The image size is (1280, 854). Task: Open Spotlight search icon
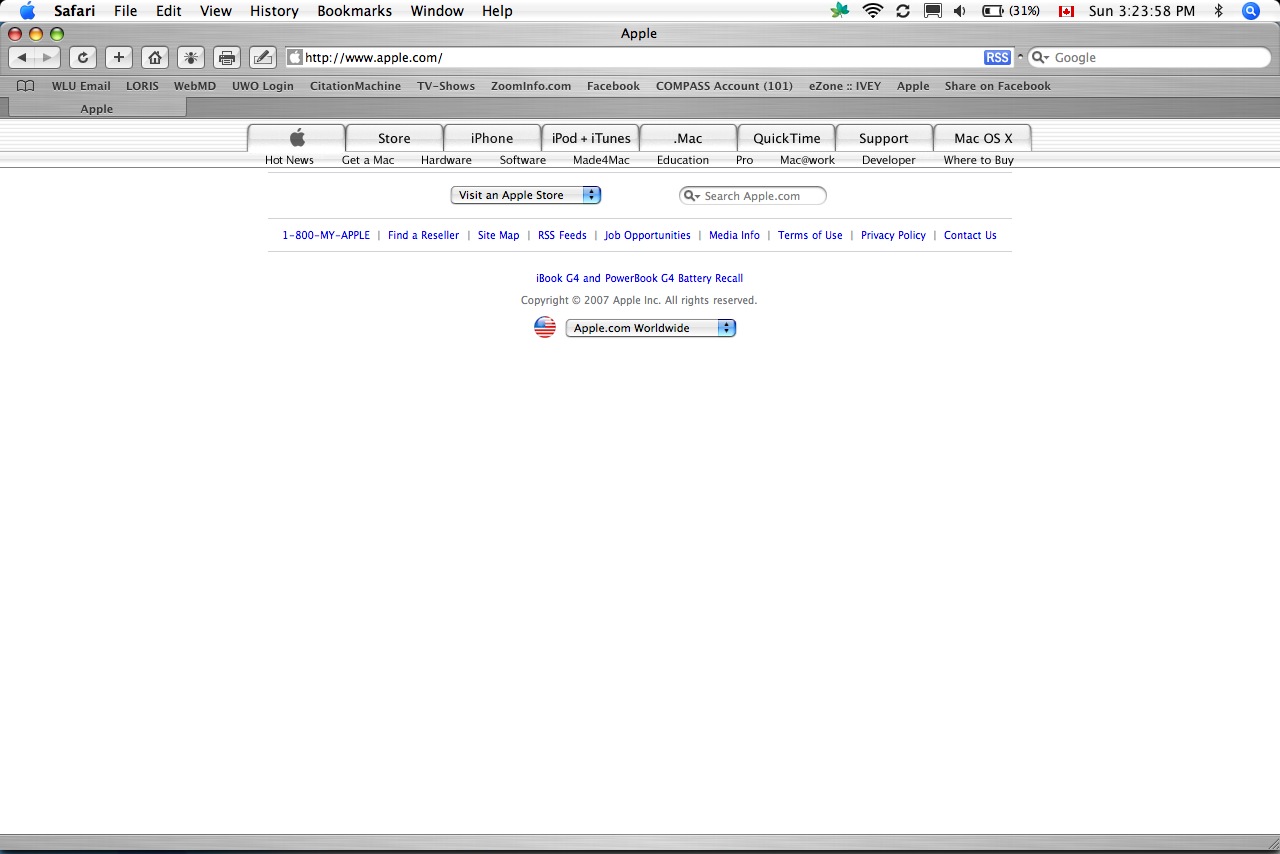(x=1251, y=11)
